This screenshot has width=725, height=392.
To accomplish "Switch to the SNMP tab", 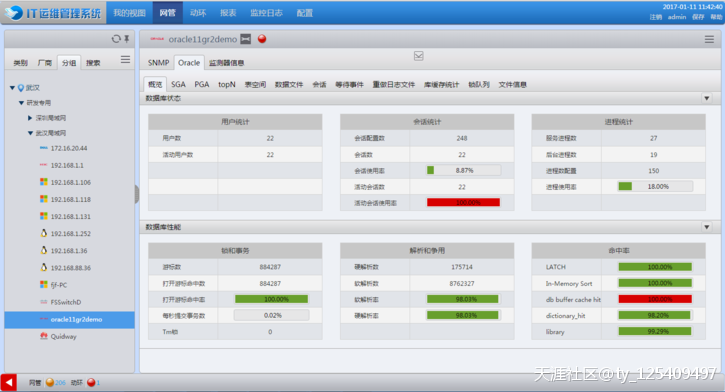I will coord(158,63).
